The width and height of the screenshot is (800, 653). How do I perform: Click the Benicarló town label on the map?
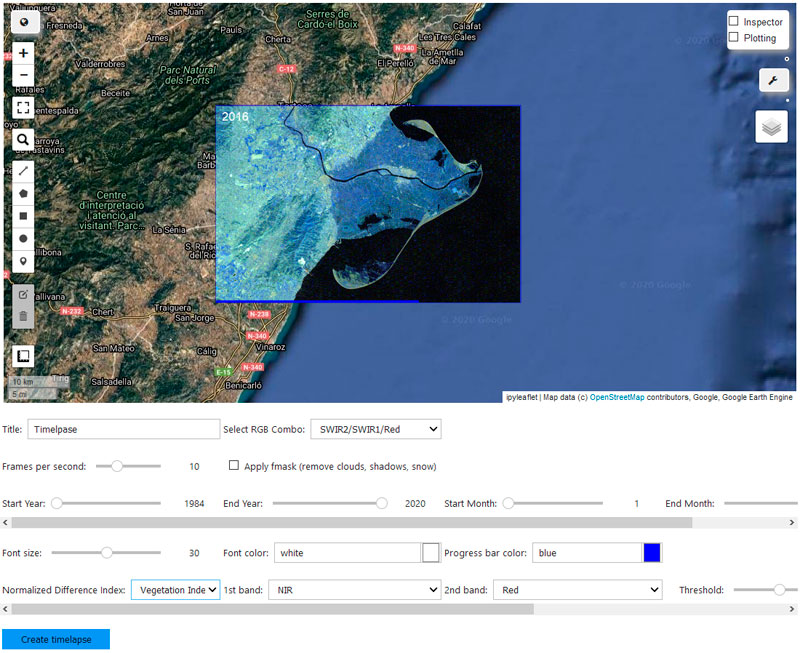coord(243,385)
